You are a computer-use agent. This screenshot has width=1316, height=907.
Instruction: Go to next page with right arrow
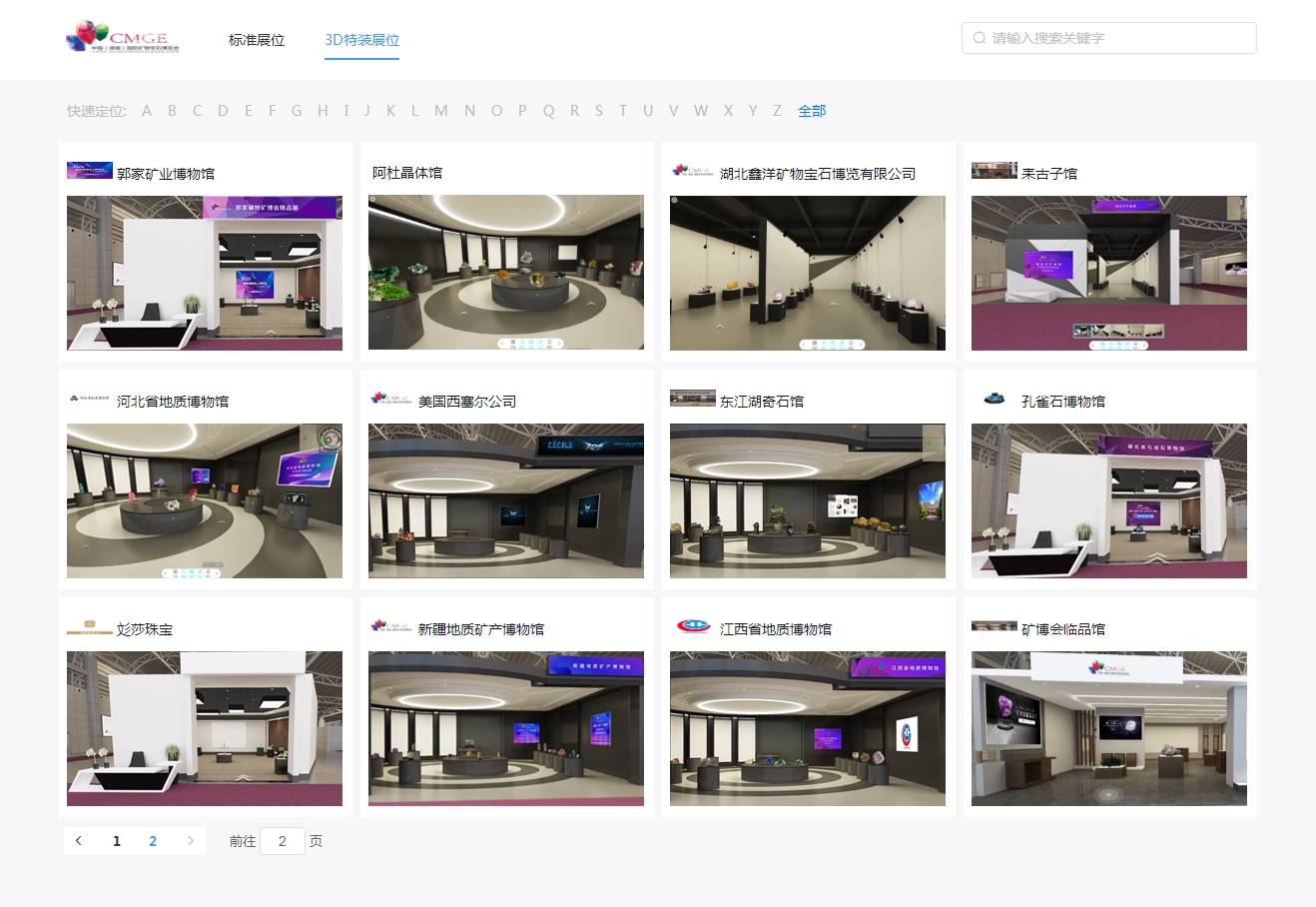pos(191,841)
